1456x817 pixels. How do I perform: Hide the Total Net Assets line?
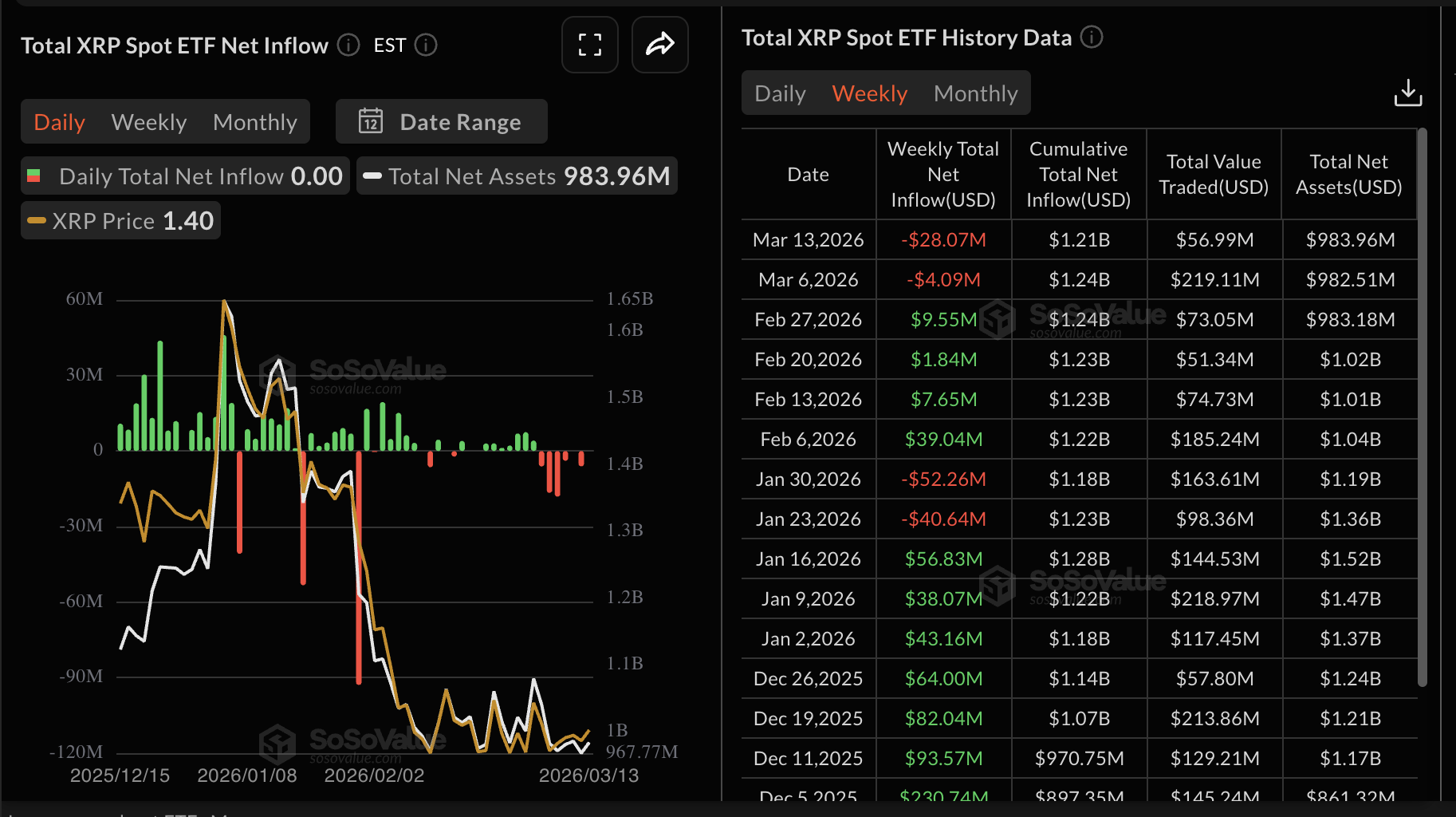coord(517,176)
